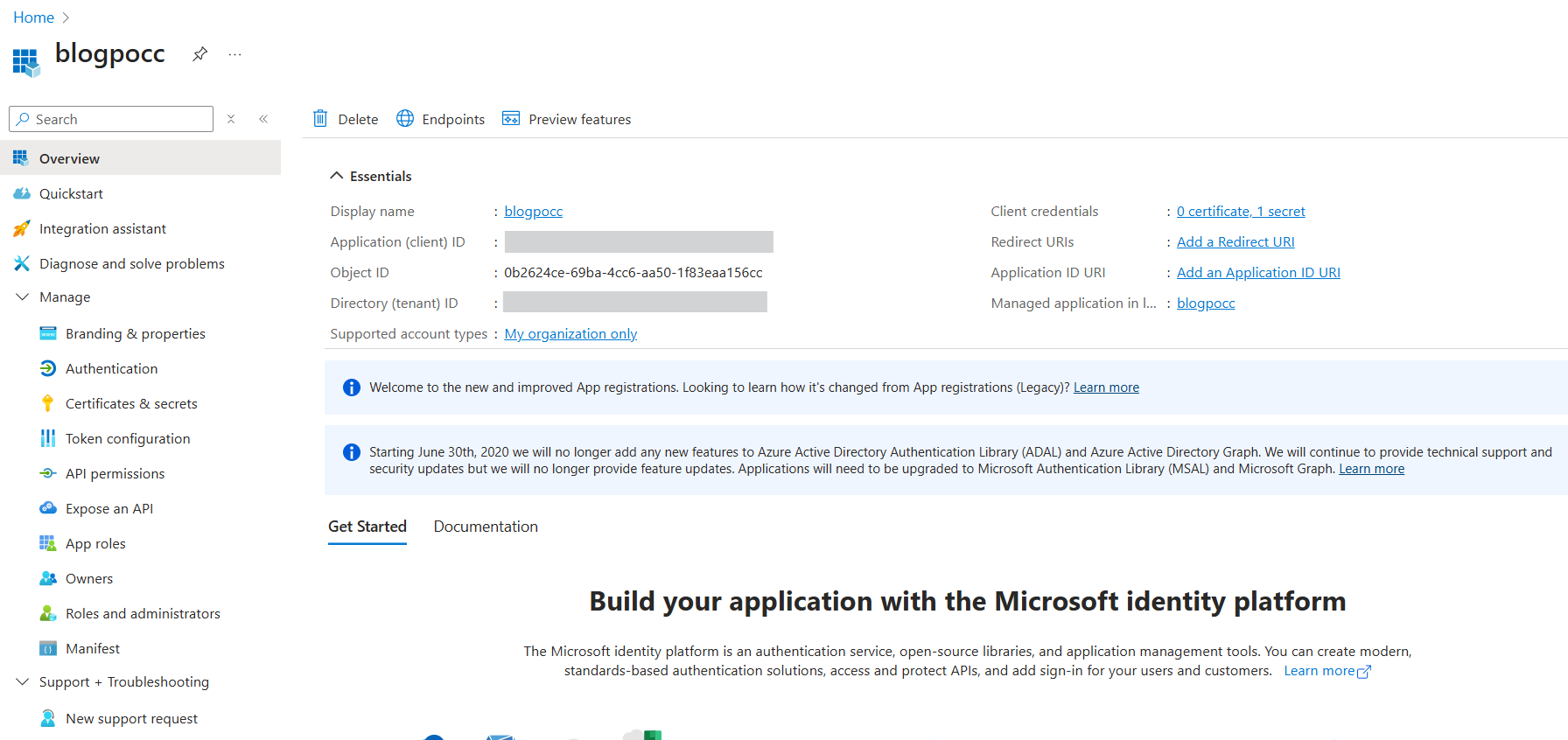Image resolution: width=1568 pixels, height=740 pixels.
Task: Click Add a Redirect URI link
Action: pos(1235,242)
